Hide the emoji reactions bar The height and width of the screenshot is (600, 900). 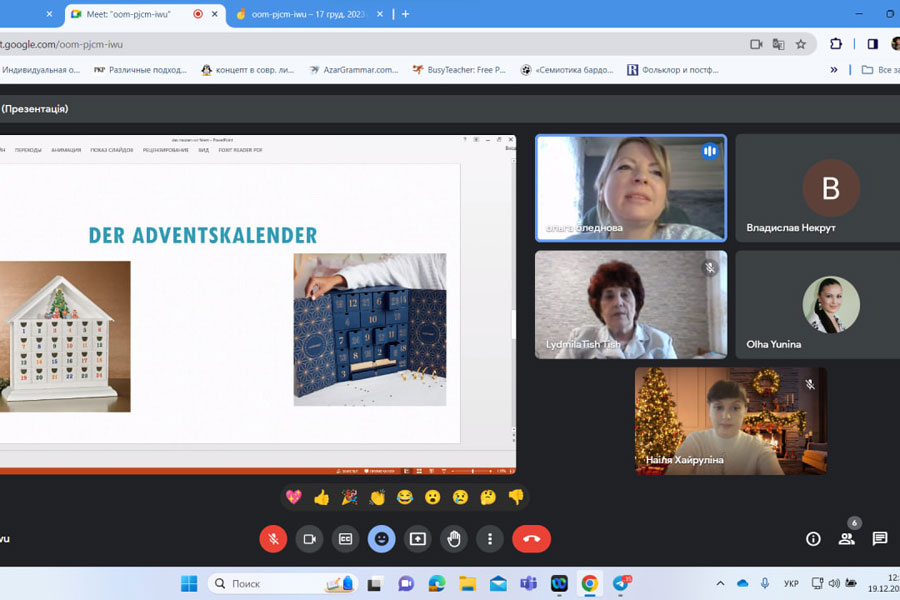381,539
